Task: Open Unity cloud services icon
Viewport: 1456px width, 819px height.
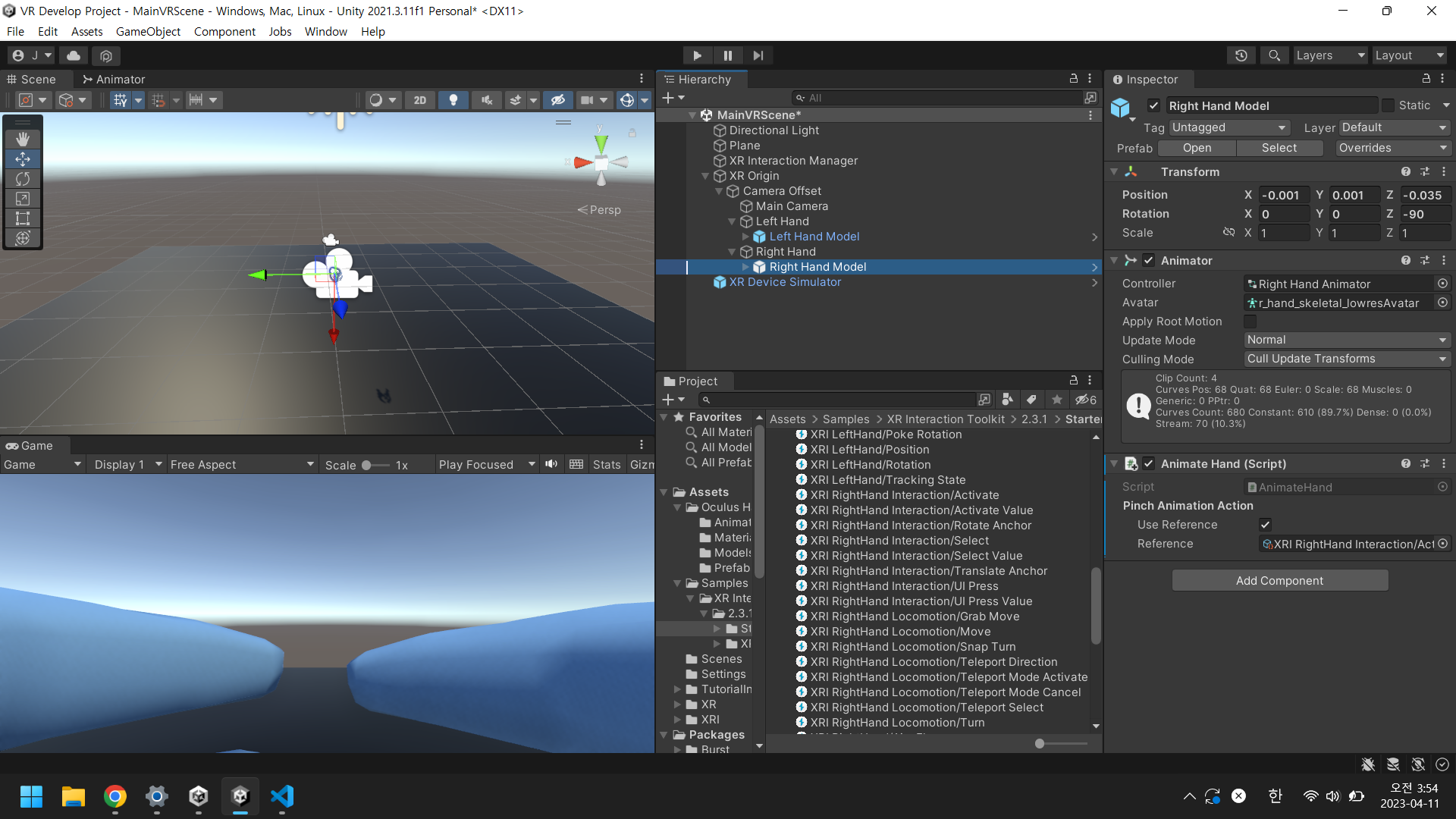Action: point(74,55)
